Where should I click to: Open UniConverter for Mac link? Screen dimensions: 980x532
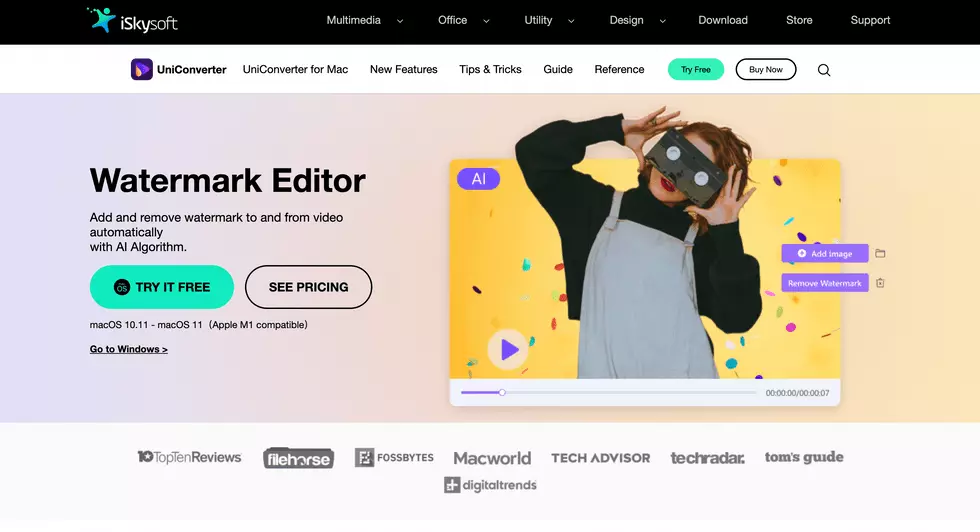coord(295,69)
